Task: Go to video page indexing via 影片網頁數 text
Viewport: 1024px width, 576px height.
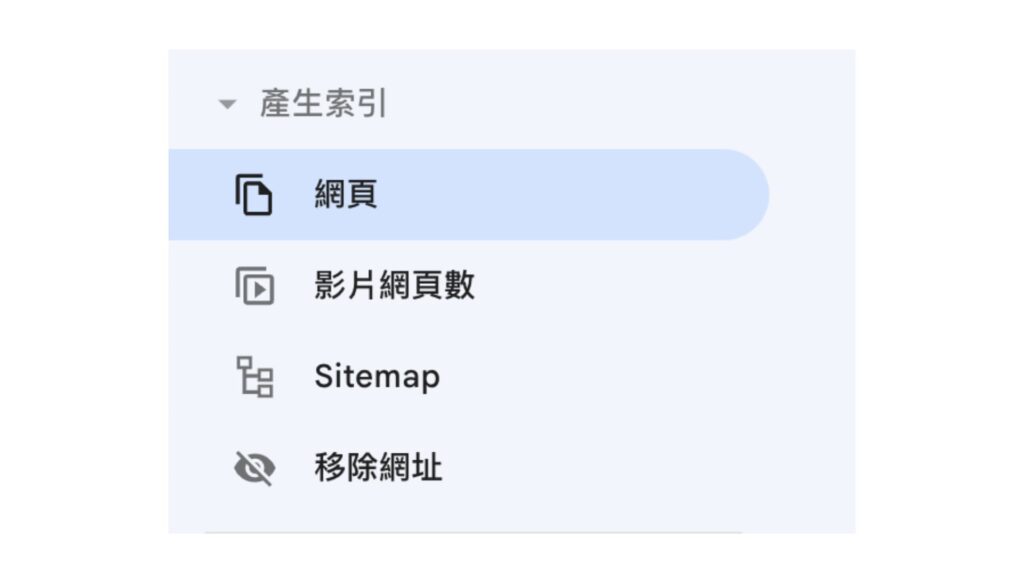Action: click(x=394, y=285)
